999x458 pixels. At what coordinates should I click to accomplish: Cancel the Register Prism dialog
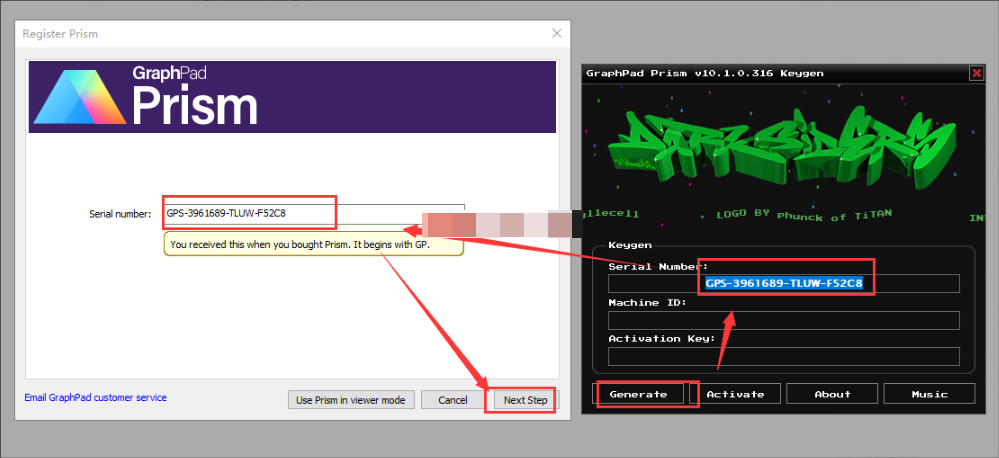(453, 400)
